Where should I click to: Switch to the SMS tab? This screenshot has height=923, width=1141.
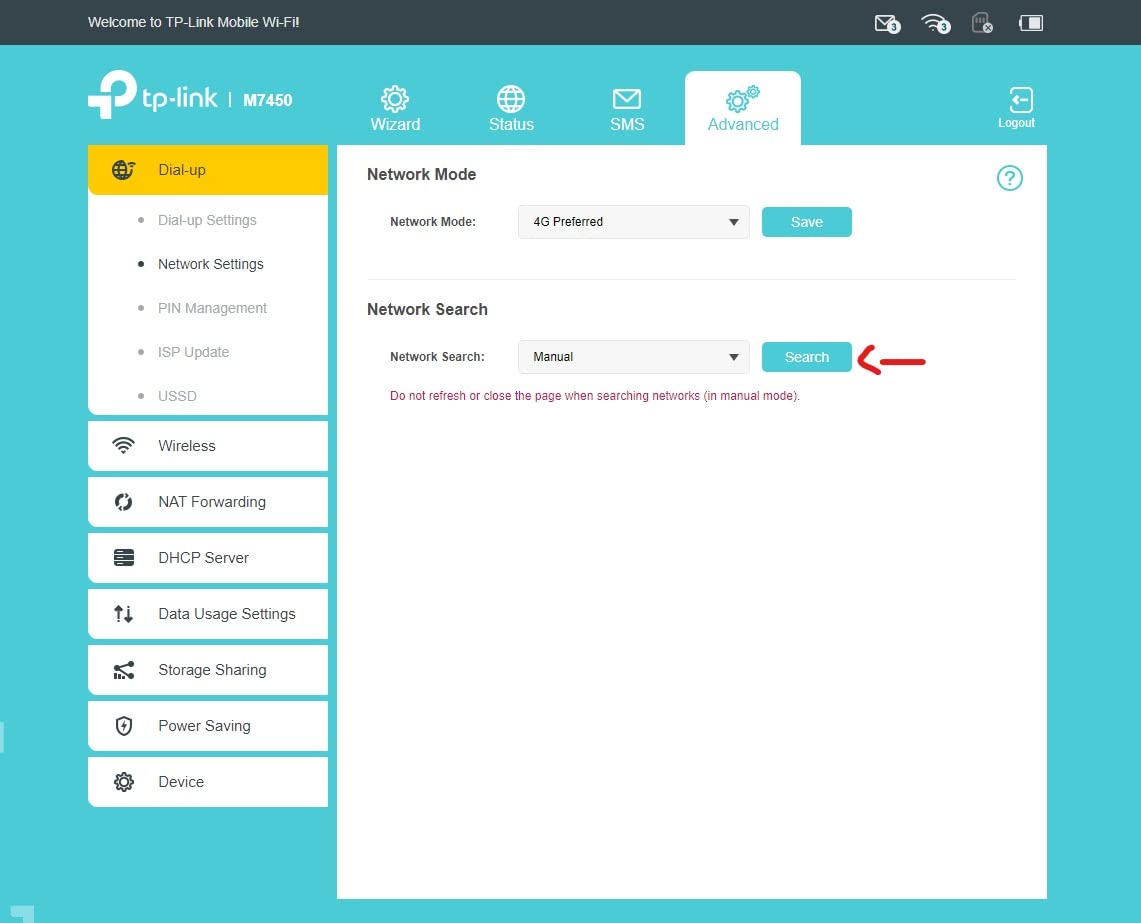click(627, 109)
